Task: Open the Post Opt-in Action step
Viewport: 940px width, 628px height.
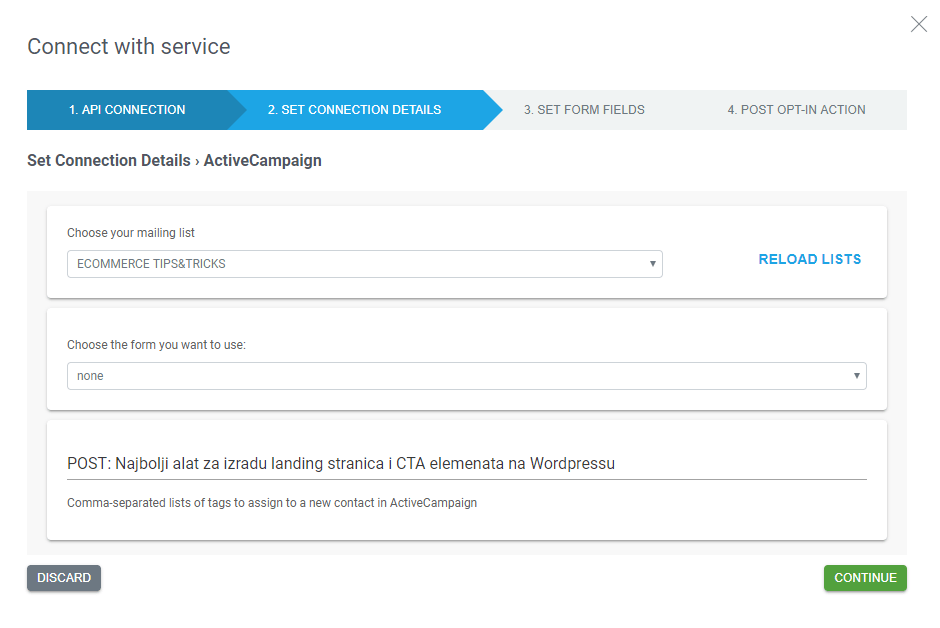Action: [796, 110]
